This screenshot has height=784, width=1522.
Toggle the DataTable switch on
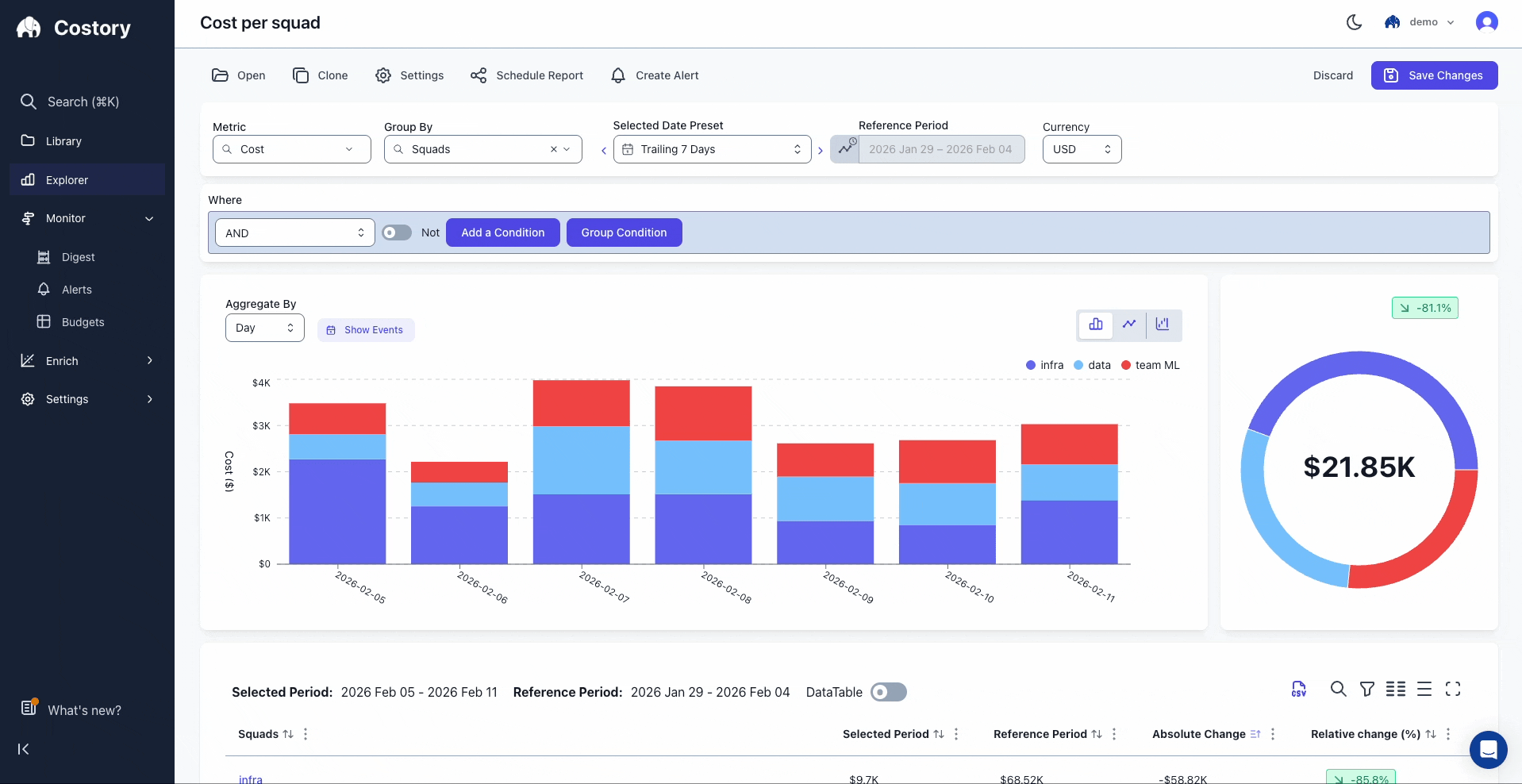click(888, 692)
